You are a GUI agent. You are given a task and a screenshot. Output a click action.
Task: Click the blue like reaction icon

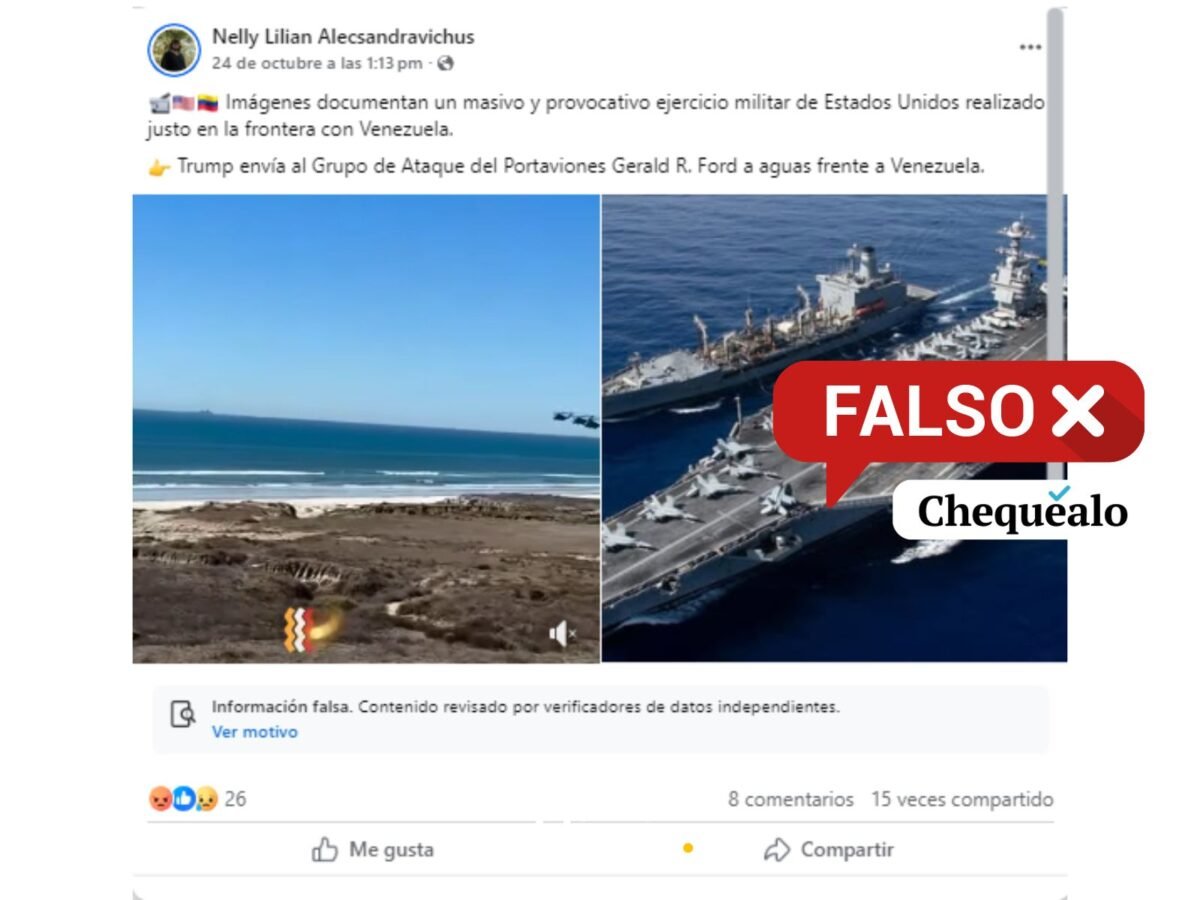pos(184,798)
